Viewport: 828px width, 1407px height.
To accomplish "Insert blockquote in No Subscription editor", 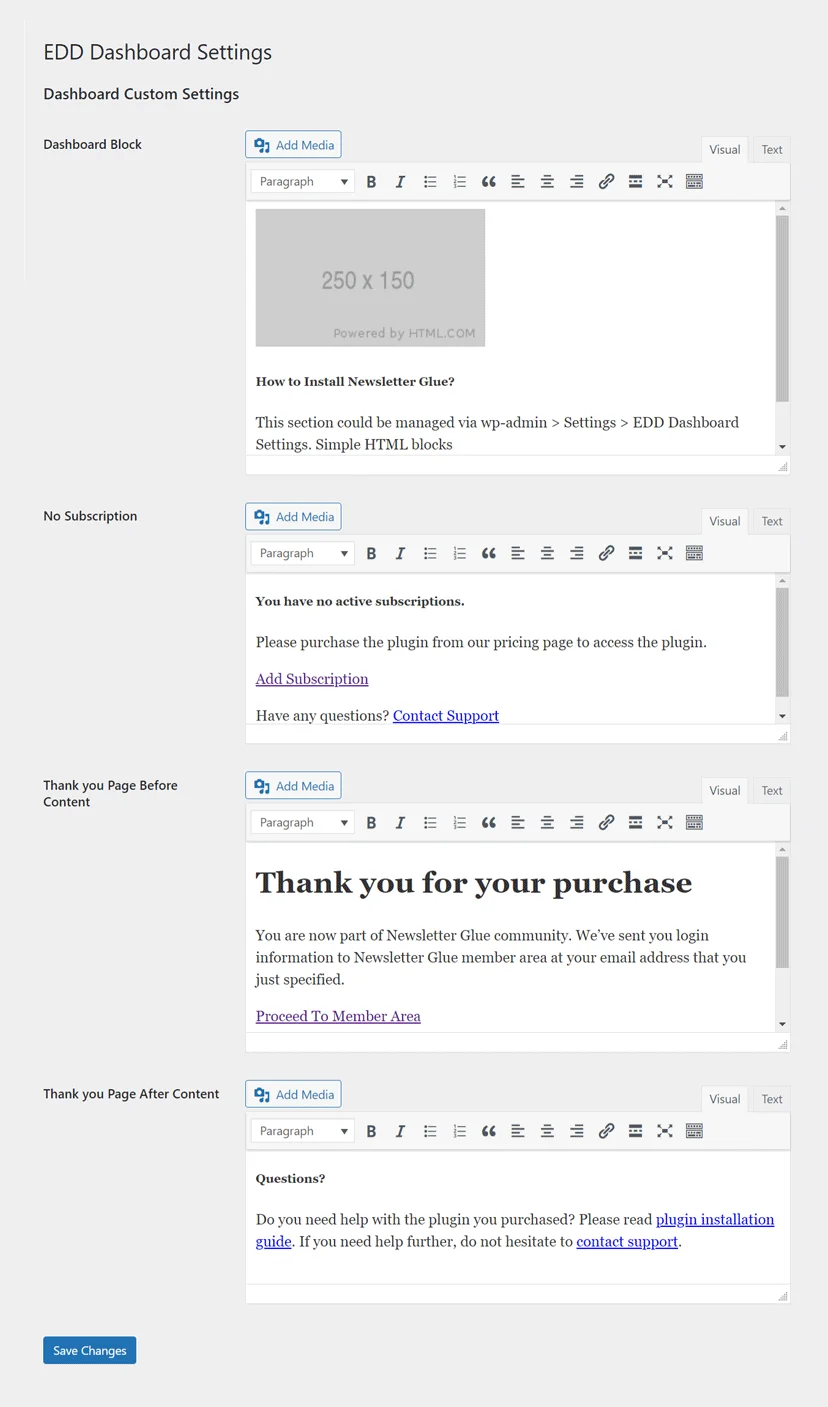I will point(489,554).
